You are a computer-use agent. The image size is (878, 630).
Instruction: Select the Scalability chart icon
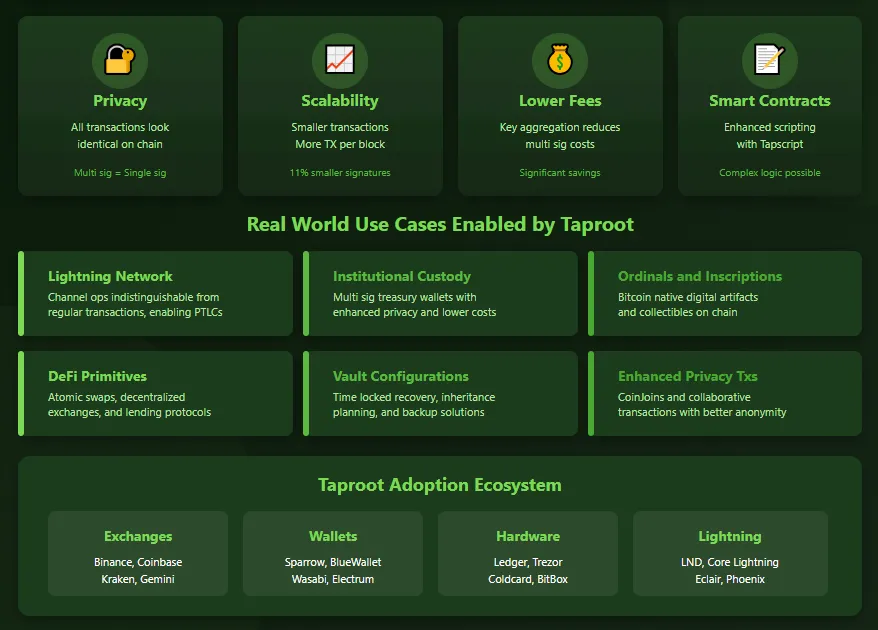tap(340, 61)
